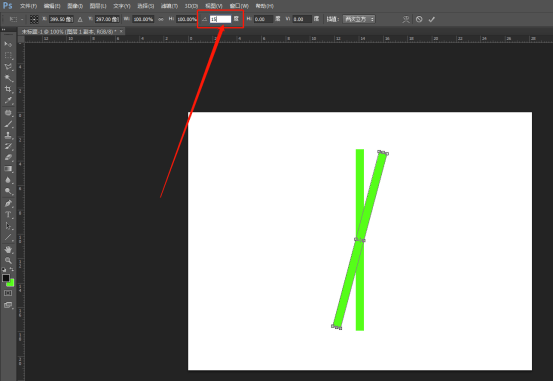Select the Gradient tool
This screenshot has height=381, width=554.
pos(8,169)
